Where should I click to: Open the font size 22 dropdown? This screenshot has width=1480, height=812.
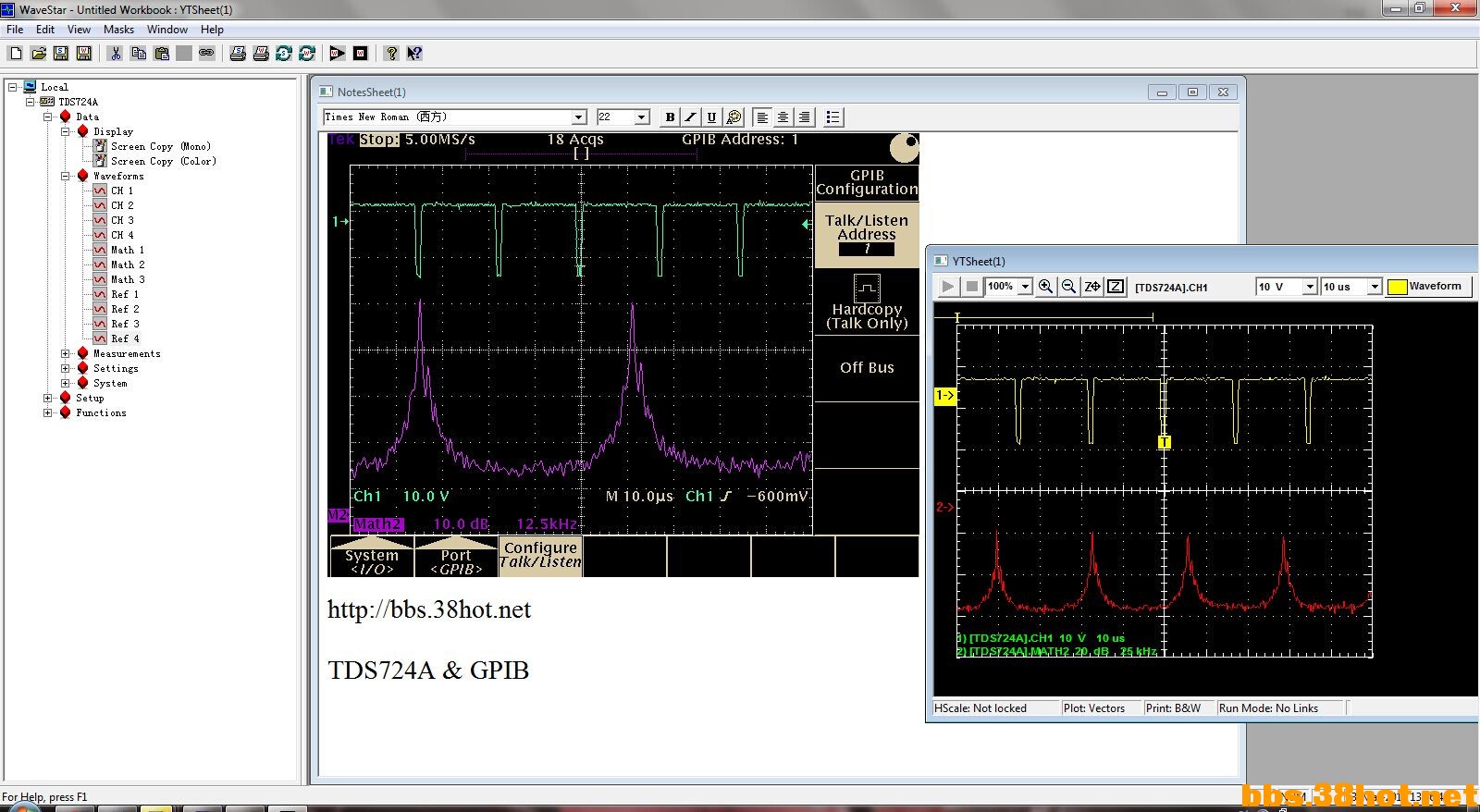[642, 117]
